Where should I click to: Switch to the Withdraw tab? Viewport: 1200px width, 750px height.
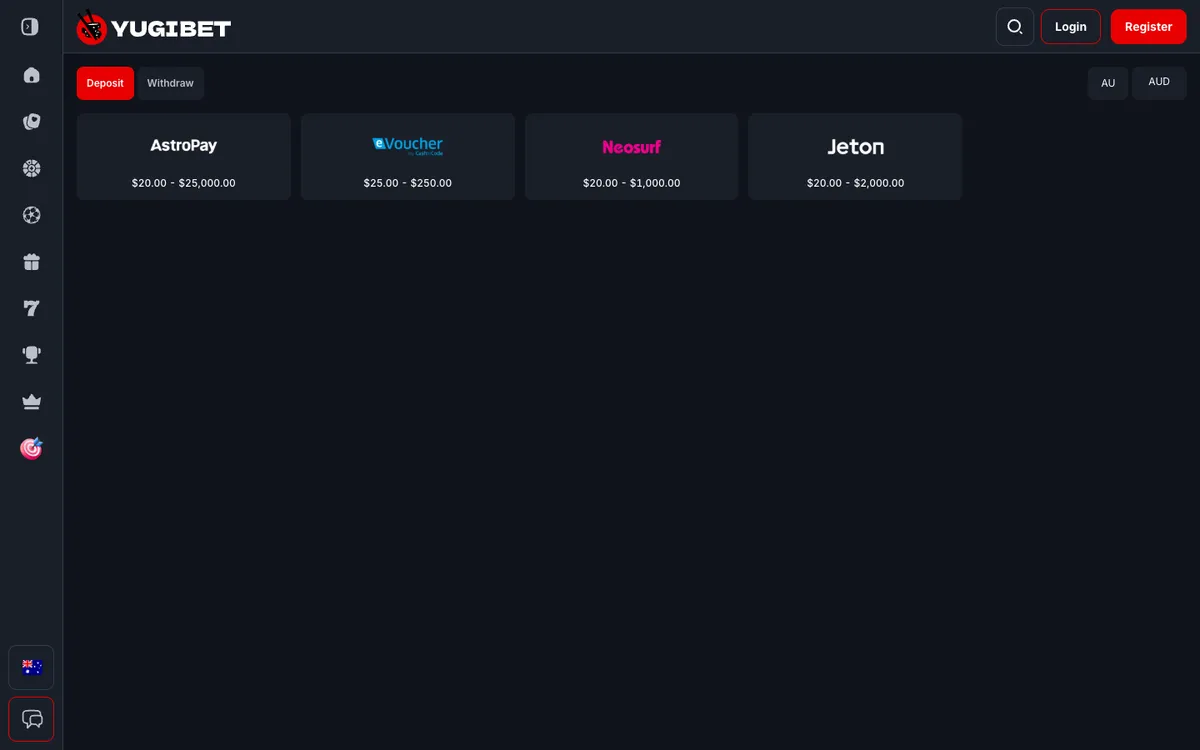[x=170, y=83]
